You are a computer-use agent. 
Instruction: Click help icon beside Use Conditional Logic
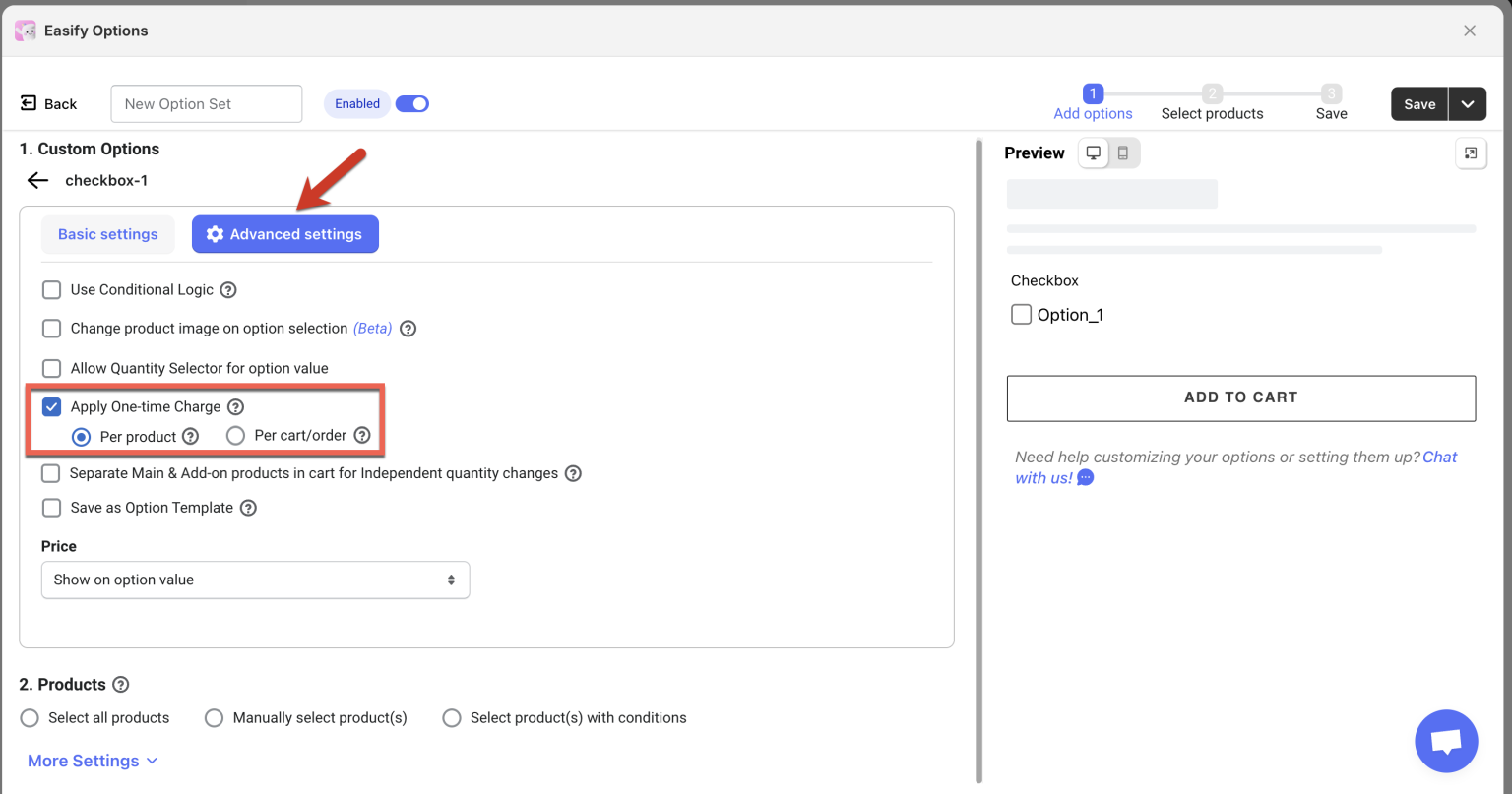tap(228, 290)
